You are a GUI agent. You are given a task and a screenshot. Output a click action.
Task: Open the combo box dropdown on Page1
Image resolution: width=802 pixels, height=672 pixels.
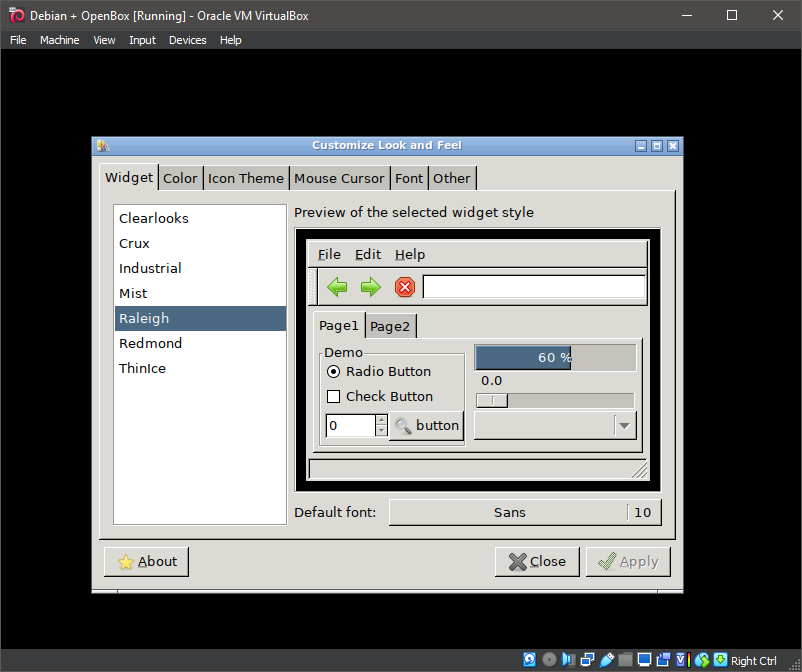tap(624, 426)
